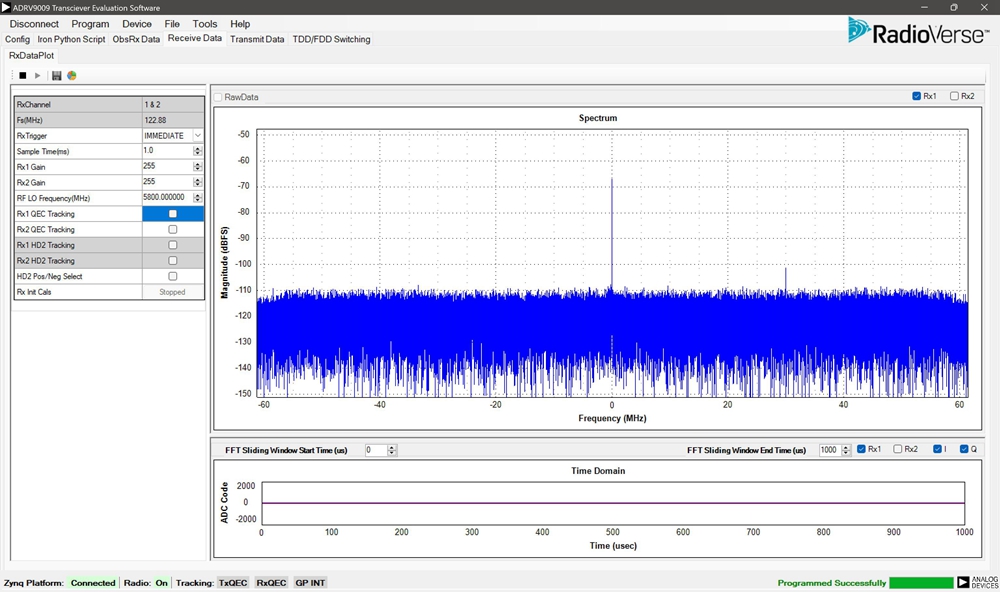
Task: Click the TxQEC tracking status indicator
Action: [x=233, y=583]
